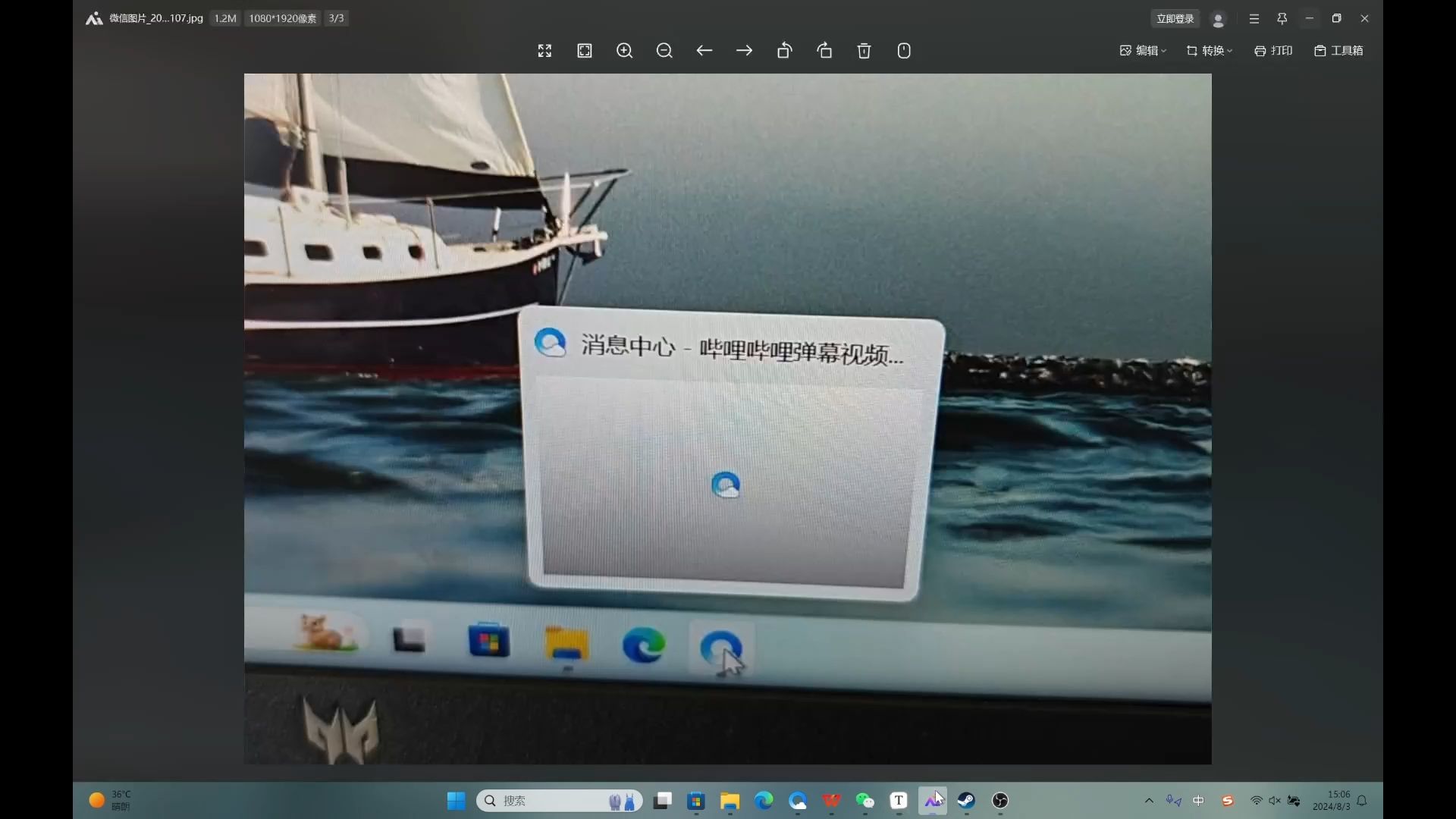Click the fit-to-window icon

[585, 51]
